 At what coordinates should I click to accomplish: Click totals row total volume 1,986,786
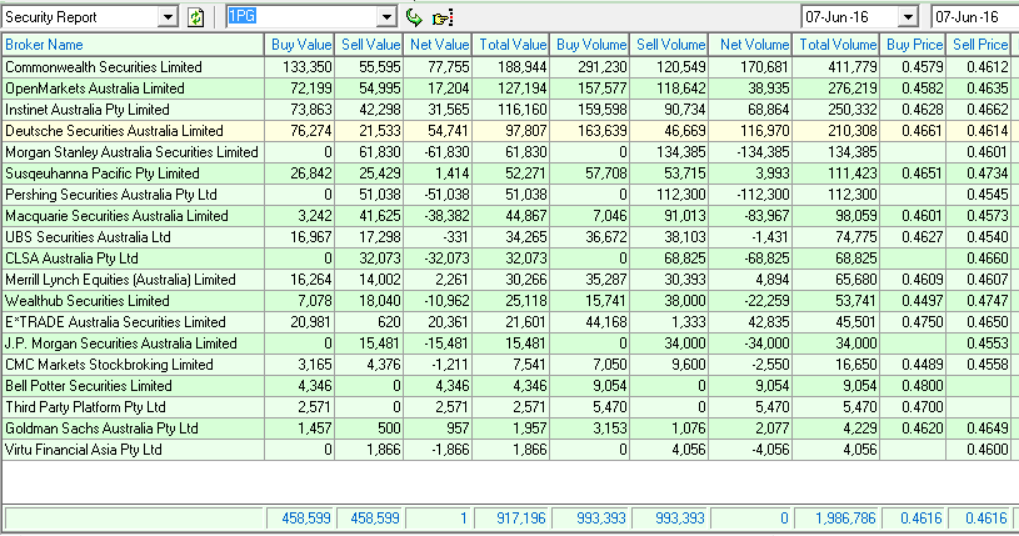836,518
